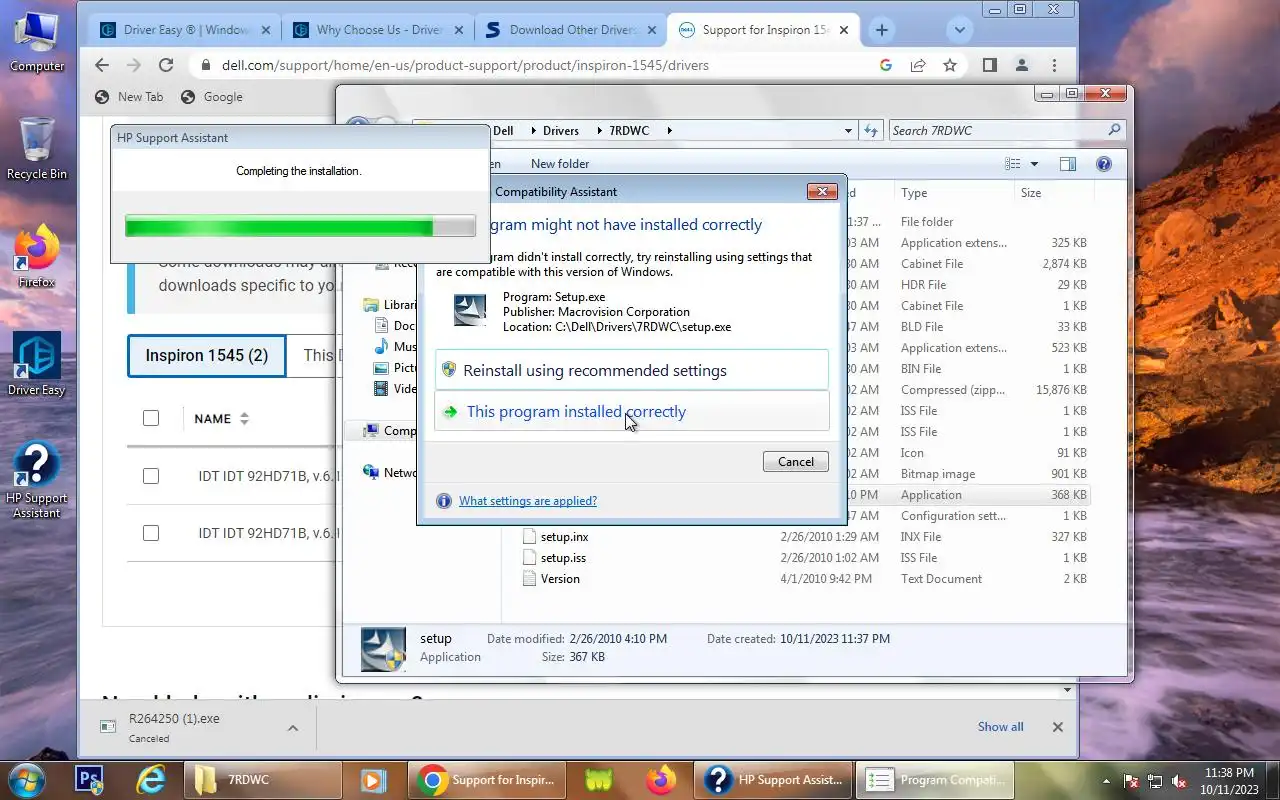Open Explorer view options dropdown arrow

1034,164
